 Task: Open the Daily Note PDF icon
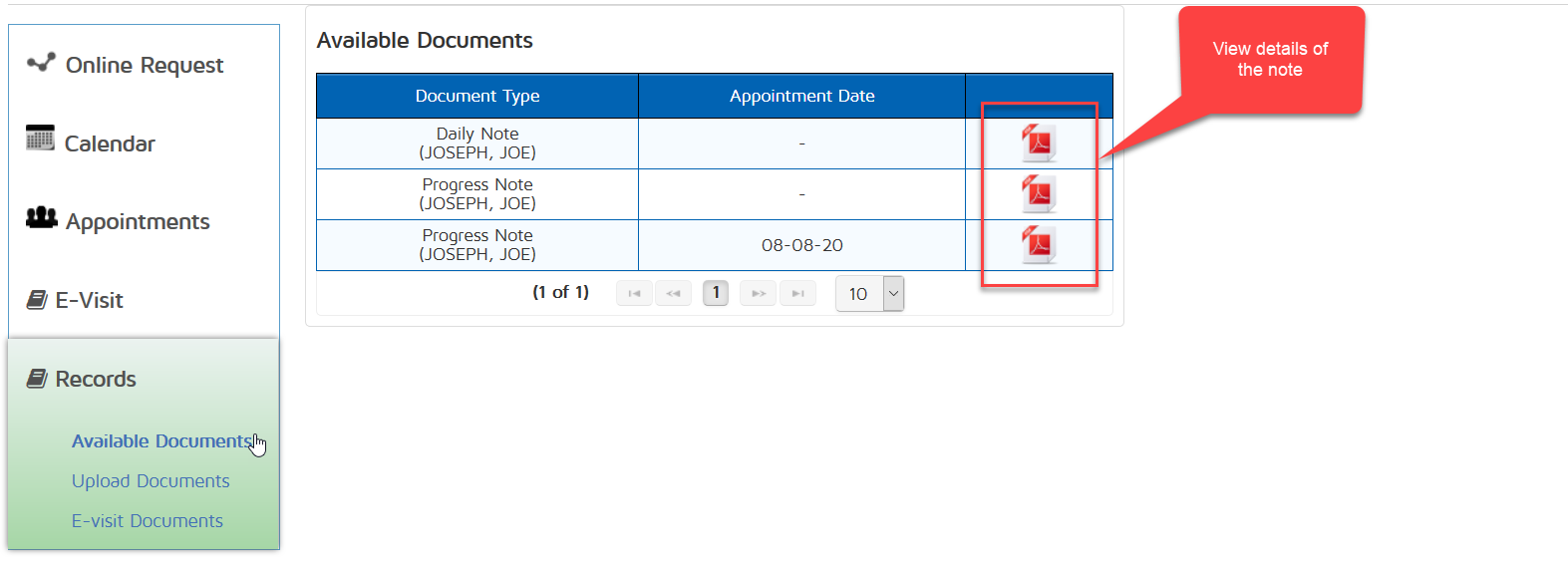(1039, 143)
